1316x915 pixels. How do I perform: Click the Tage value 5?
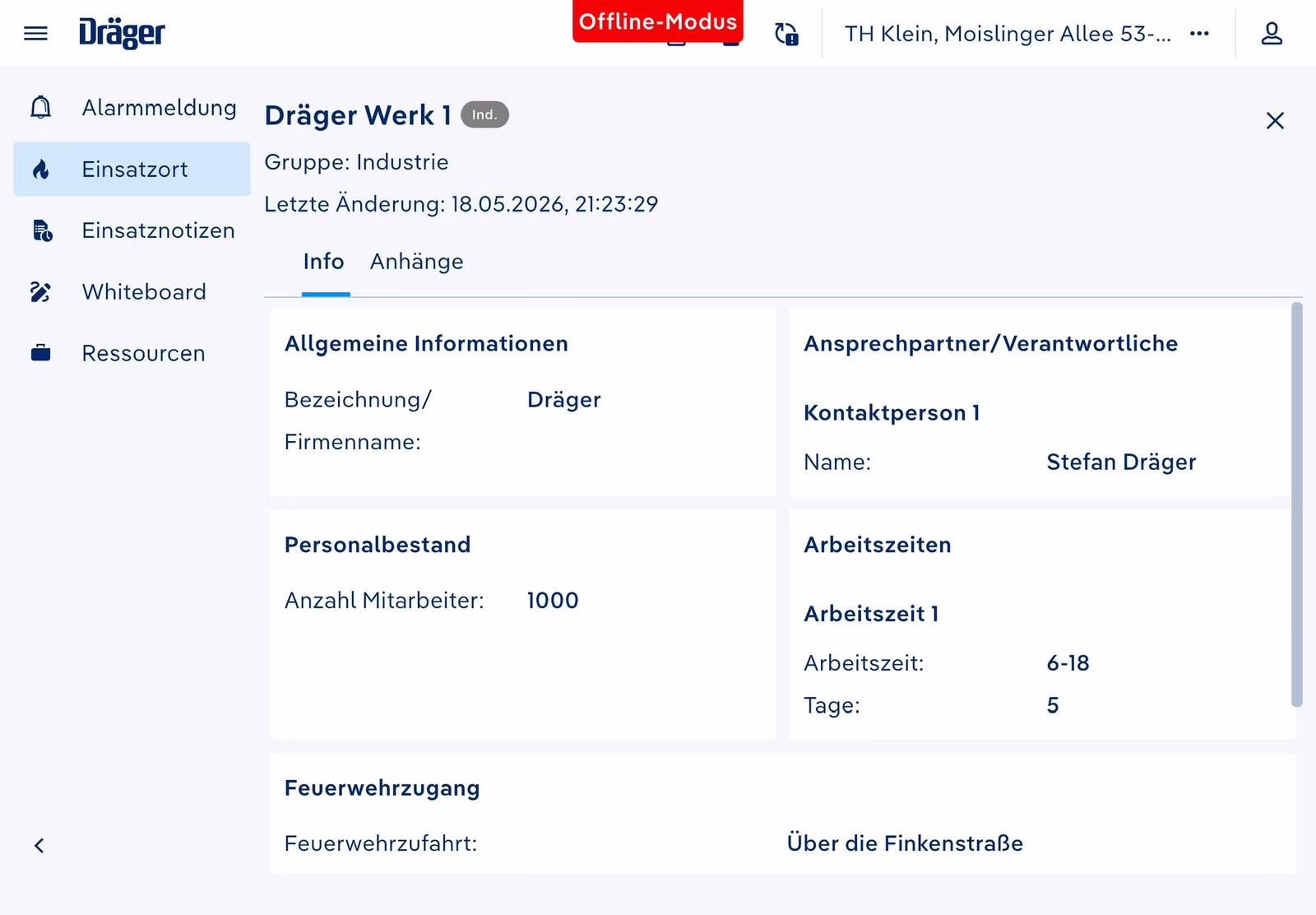pos(1053,706)
